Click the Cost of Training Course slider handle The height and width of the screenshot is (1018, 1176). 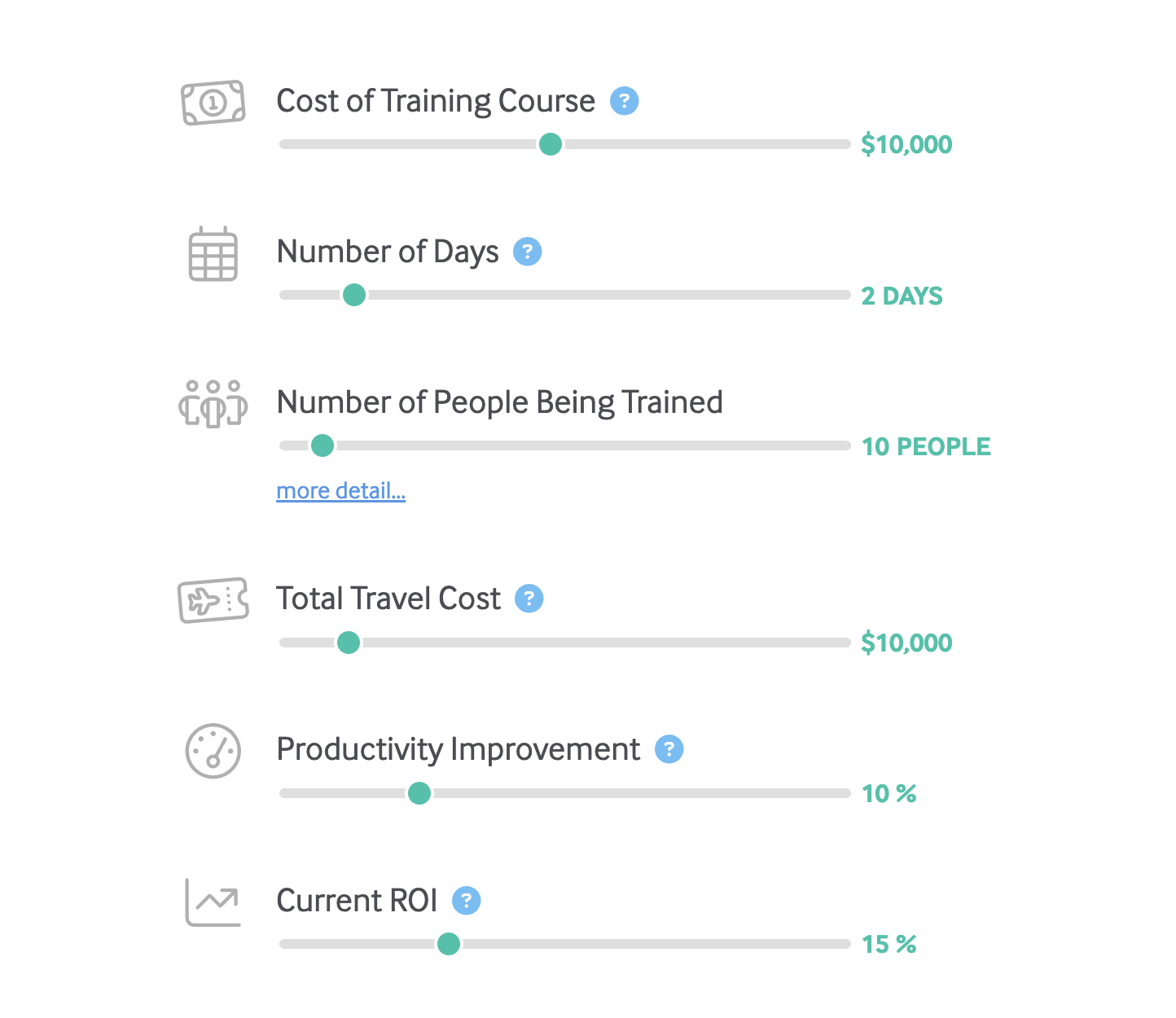551,143
